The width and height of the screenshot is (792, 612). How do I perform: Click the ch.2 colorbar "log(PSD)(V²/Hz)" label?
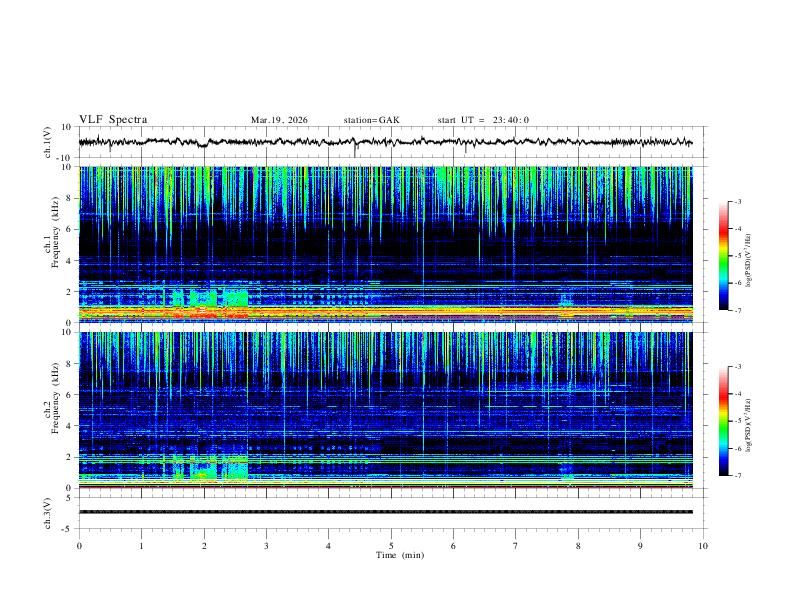(x=749, y=426)
